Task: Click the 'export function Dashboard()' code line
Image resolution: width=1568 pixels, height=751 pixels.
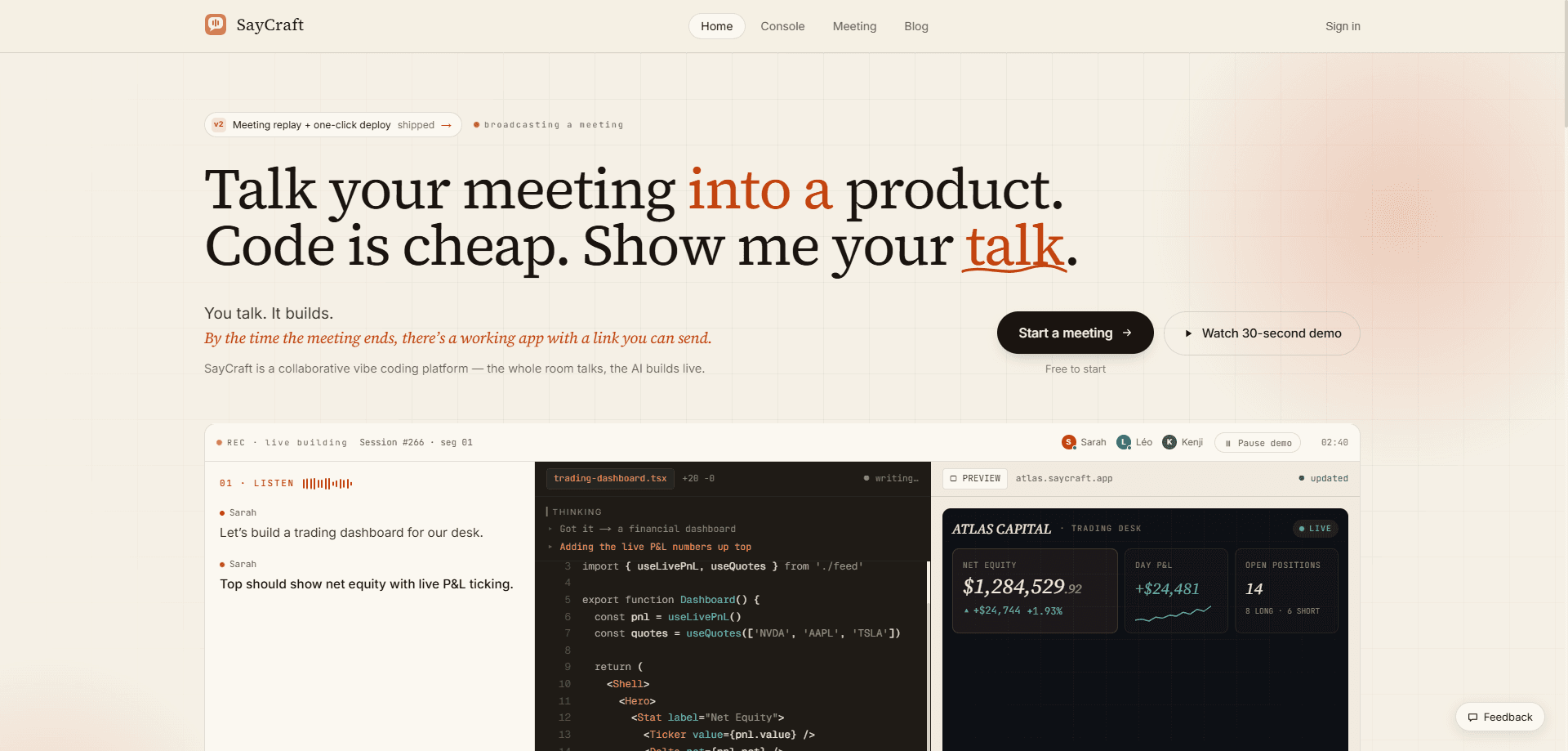Action: 670,600
